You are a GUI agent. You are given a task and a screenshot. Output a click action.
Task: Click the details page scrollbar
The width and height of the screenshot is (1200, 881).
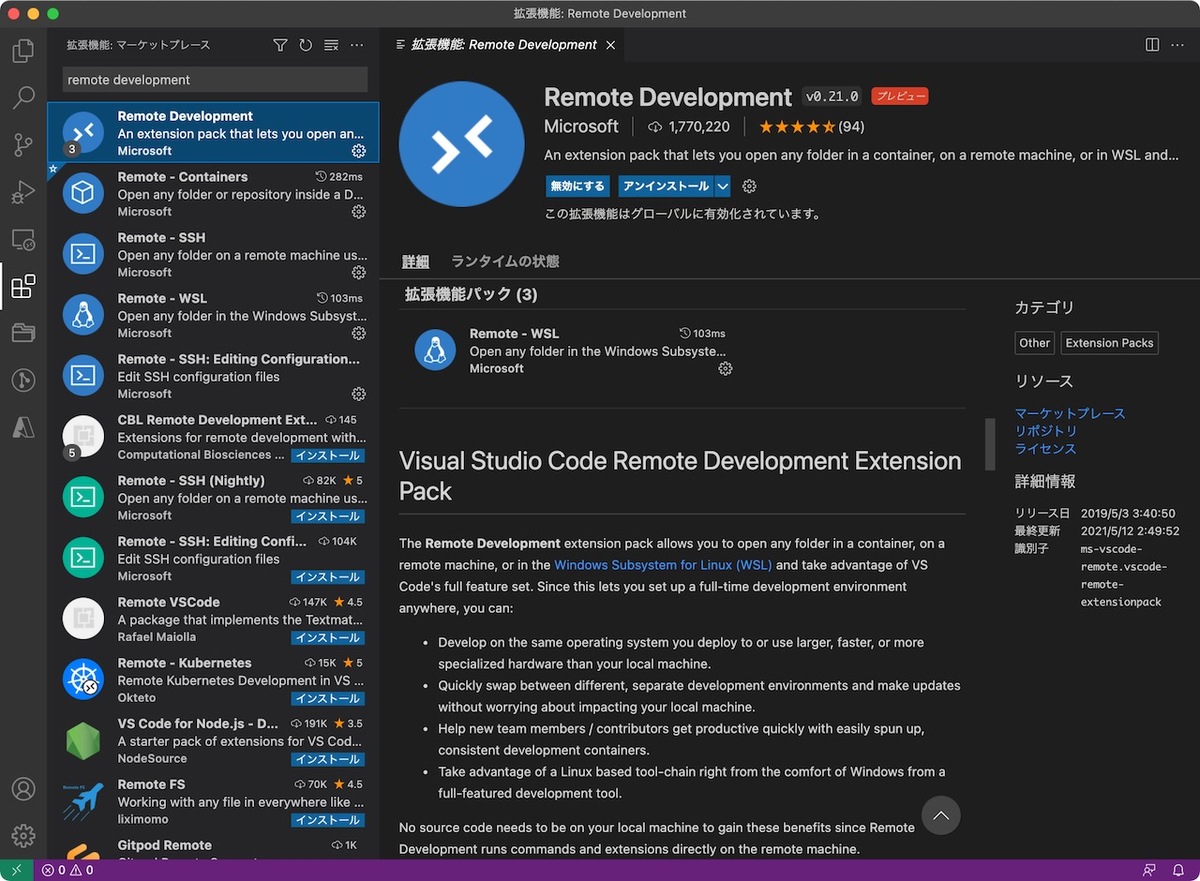click(990, 444)
